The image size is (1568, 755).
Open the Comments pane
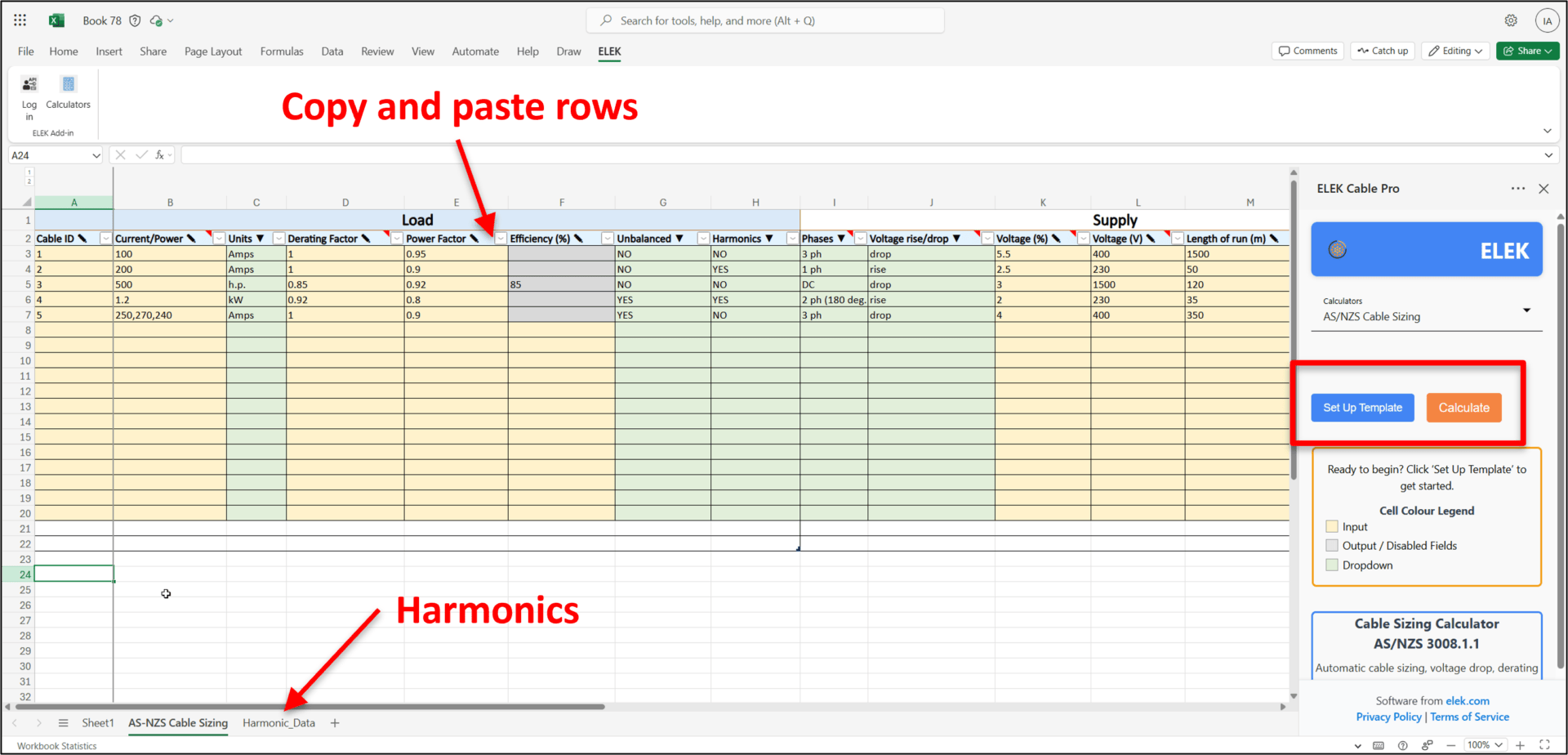click(x=1307, y=51)
